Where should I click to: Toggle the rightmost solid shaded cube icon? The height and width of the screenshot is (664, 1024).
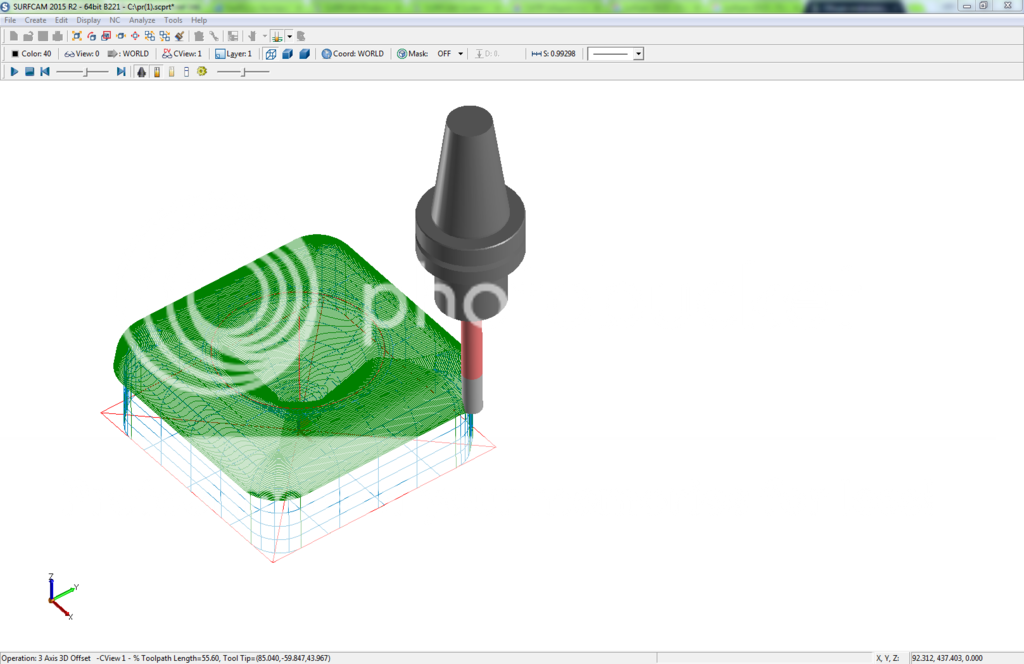point(304,54)
